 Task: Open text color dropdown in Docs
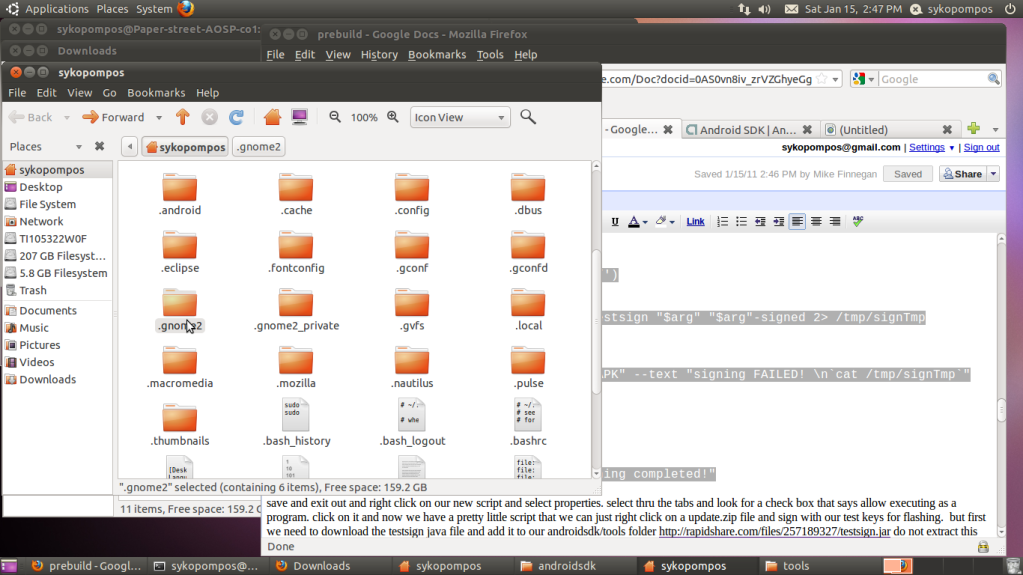pyautogui.click(x=645, y=222)
